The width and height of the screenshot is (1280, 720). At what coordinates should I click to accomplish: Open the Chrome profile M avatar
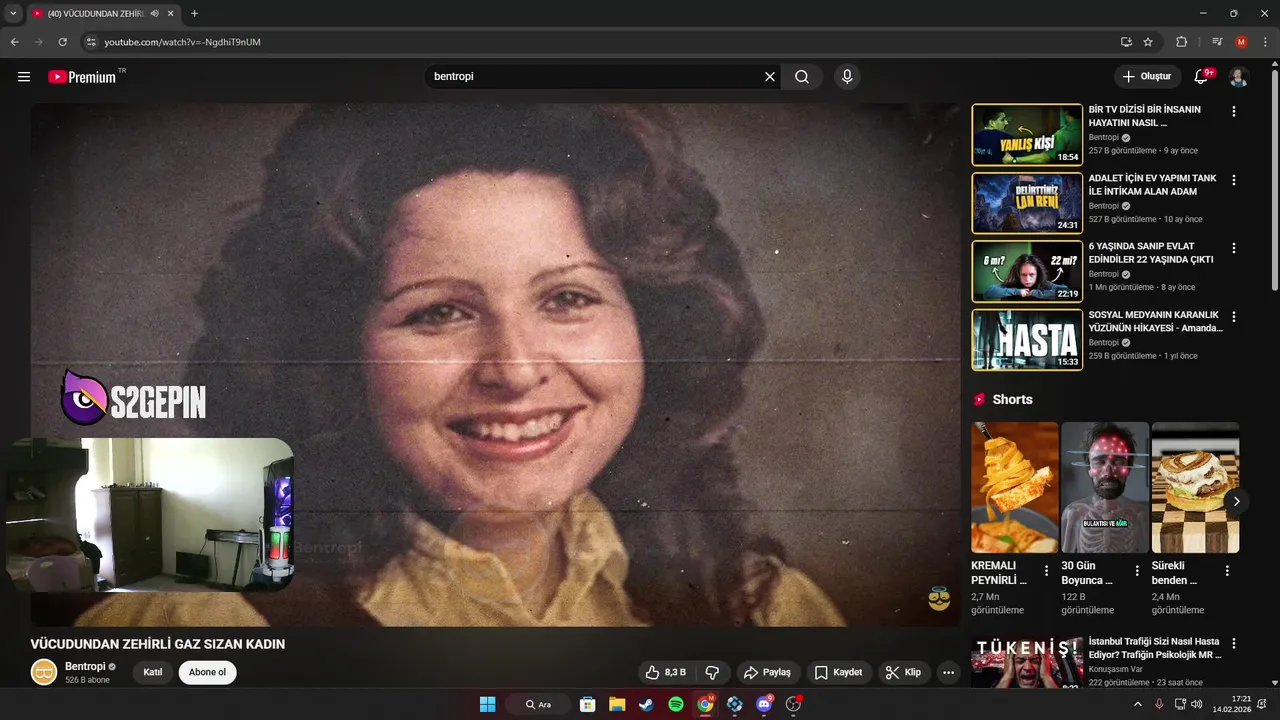click(1241, 42)
